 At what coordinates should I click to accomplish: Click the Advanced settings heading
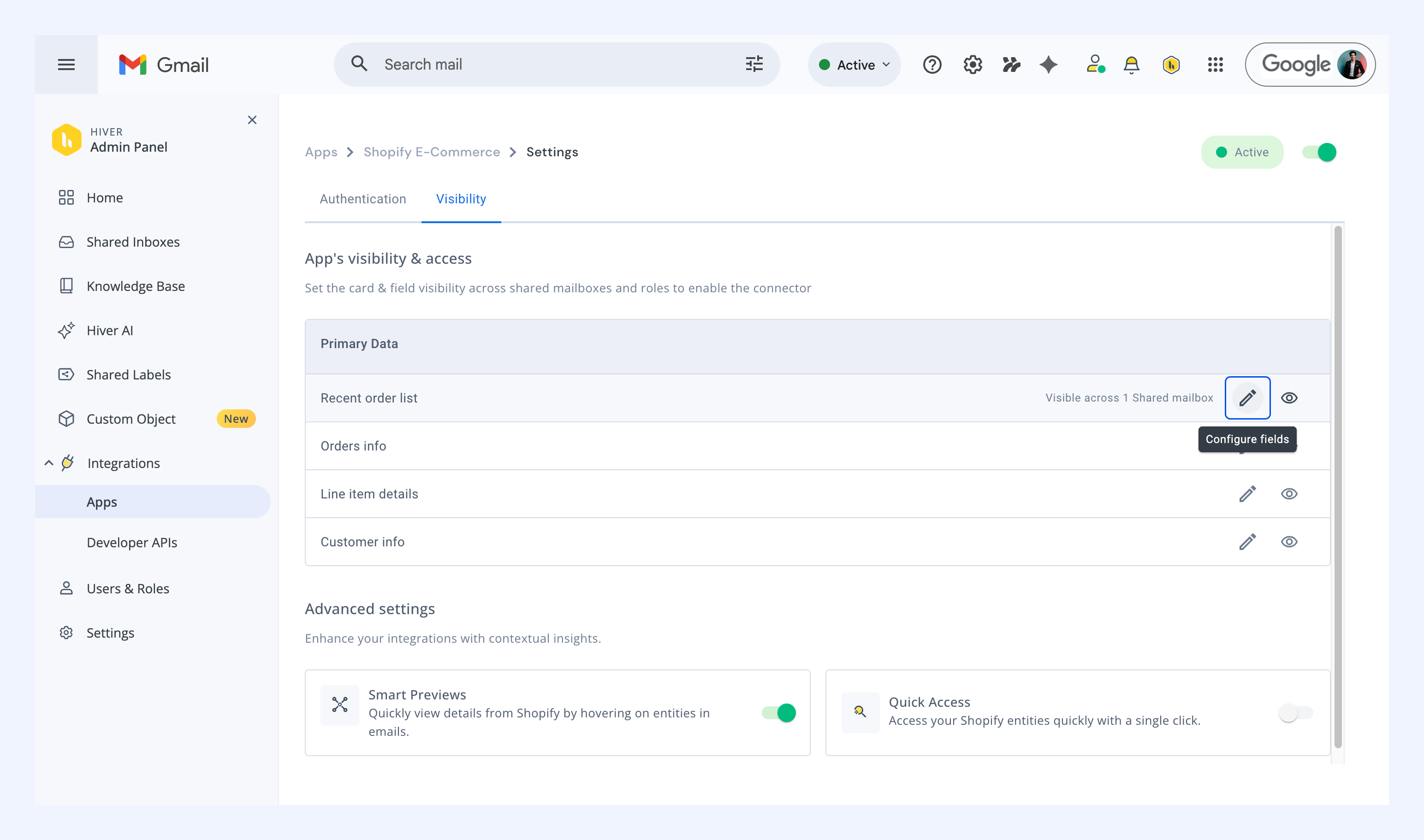[x=370, y=609]
